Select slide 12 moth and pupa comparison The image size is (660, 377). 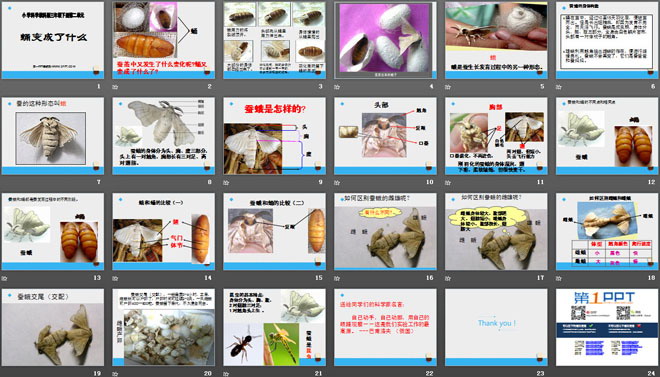tap(607, 136)
